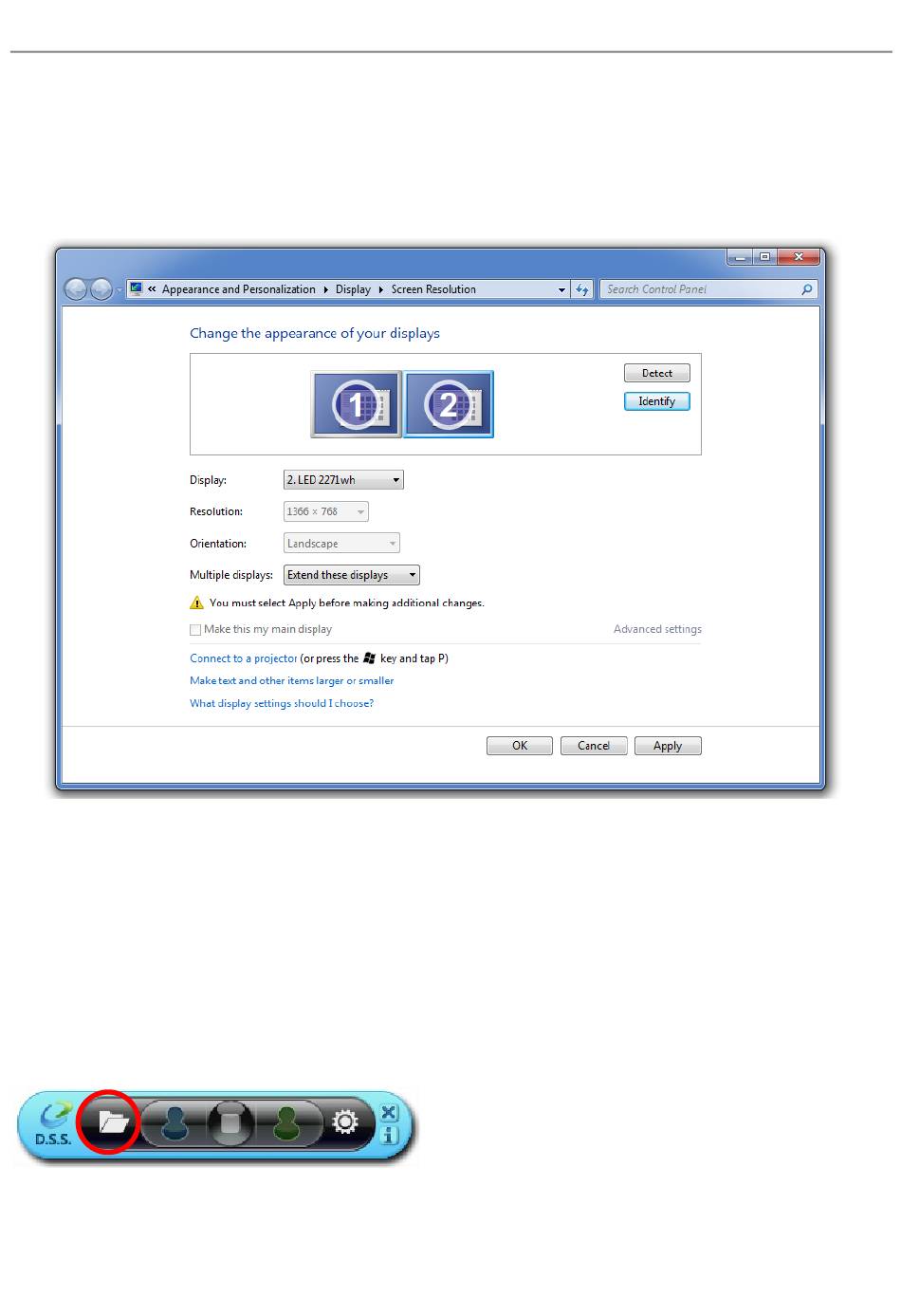Screen dimensions: 901x1316
Task: Open recent pages dropdown beside nav arrows
Action: click(x=119, y=290)
